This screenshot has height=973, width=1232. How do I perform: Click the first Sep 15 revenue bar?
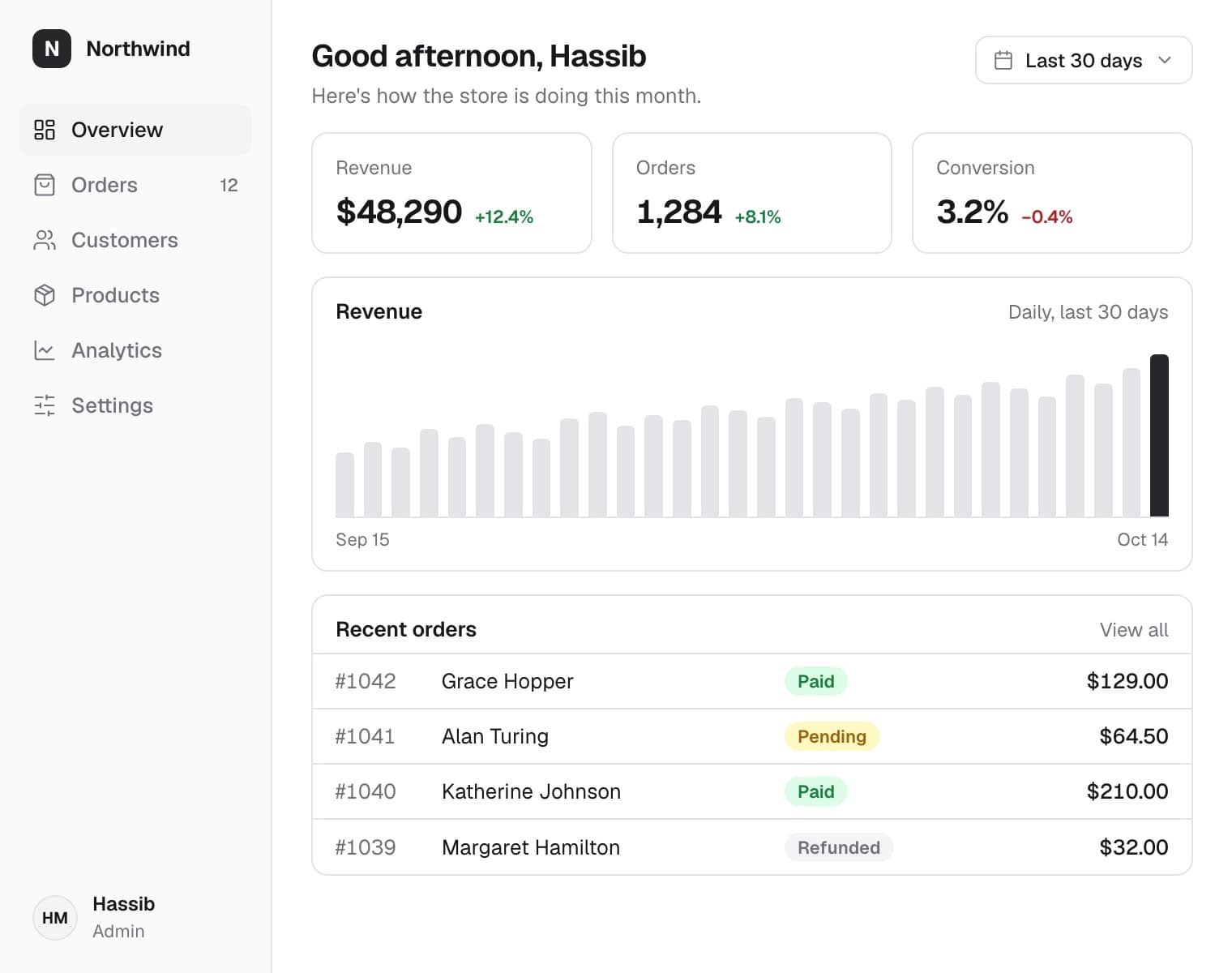pyautogui.click(x=345, y=485)
